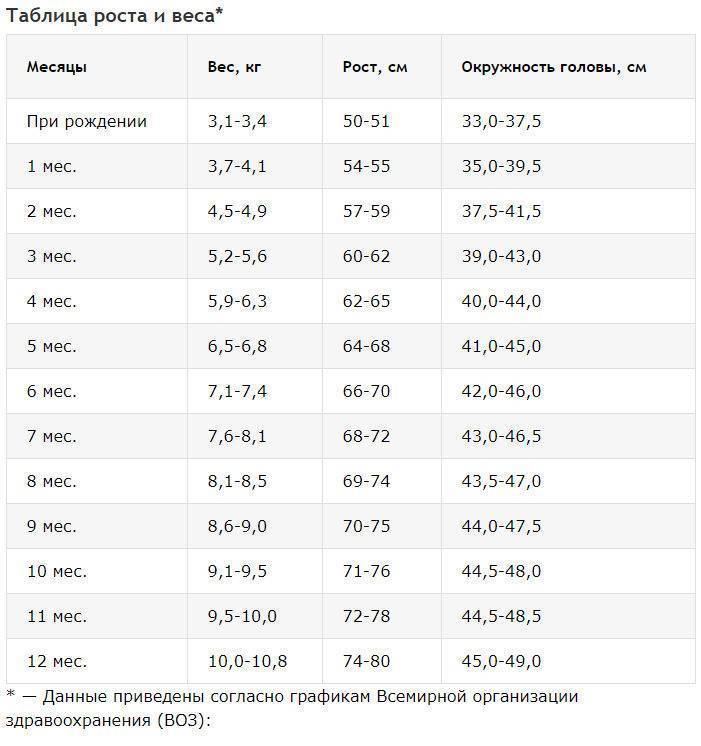The image size is (701, 746).
Task: Select the '11 мес.' row label
Action: [x=57, y=617]
